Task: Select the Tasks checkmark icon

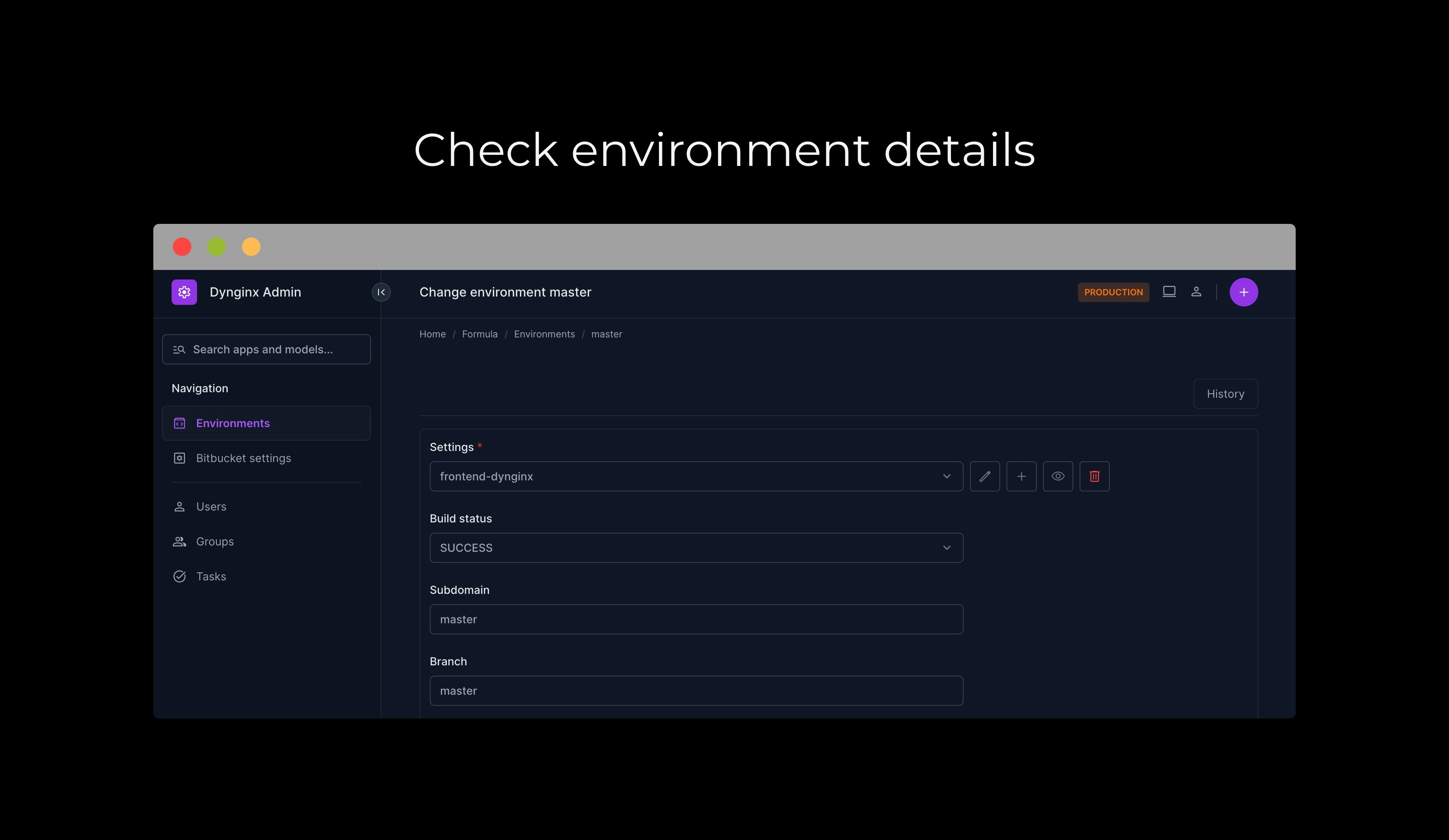Action: point(179,576)
